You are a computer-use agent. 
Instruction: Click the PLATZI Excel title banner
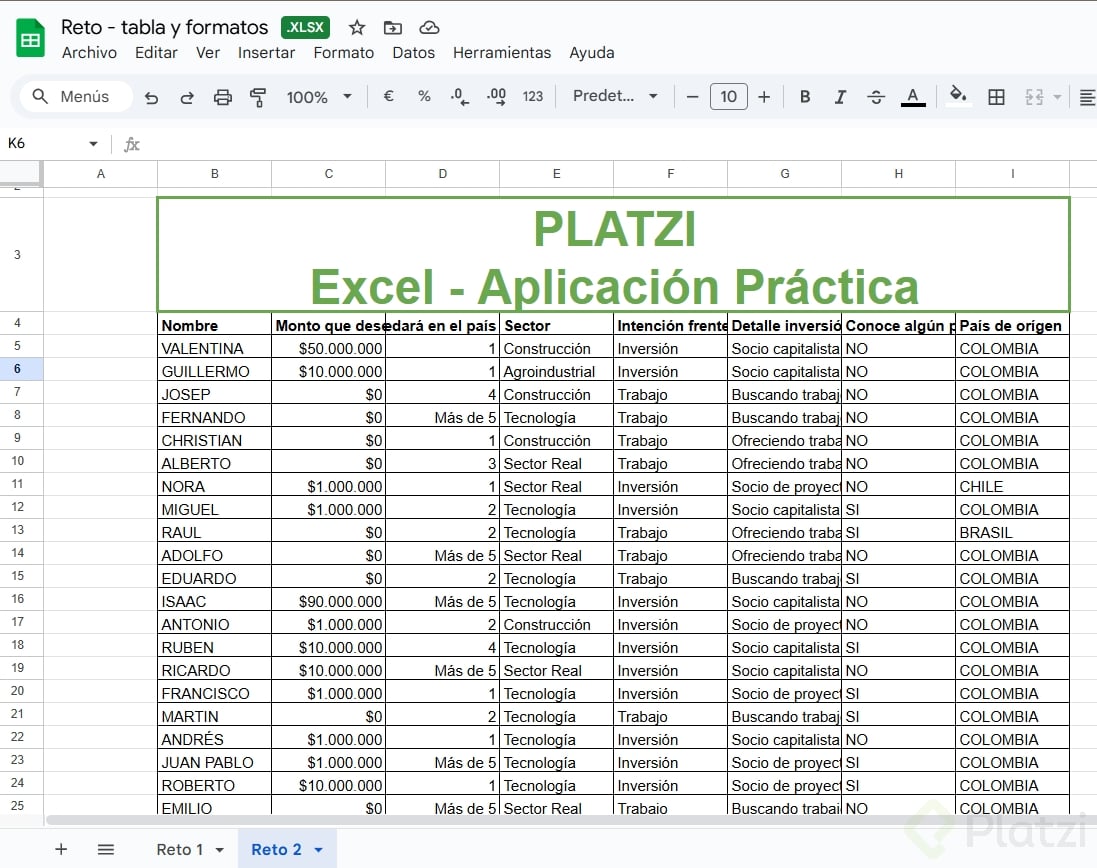tap(614, 255)
